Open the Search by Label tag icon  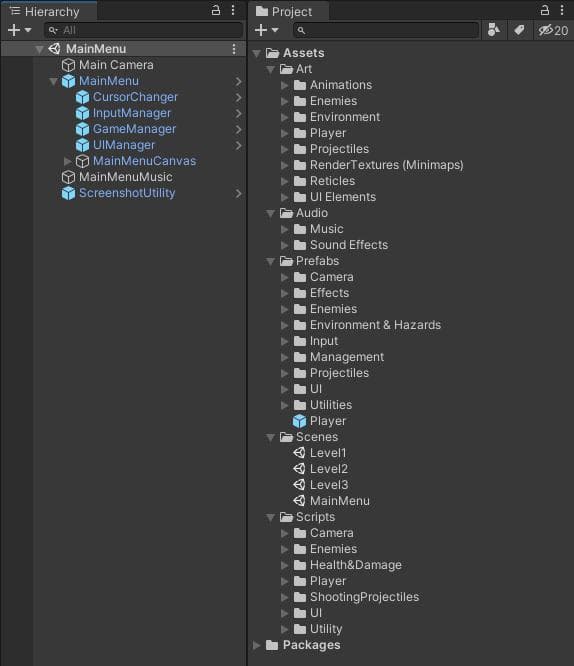[519, 30]
